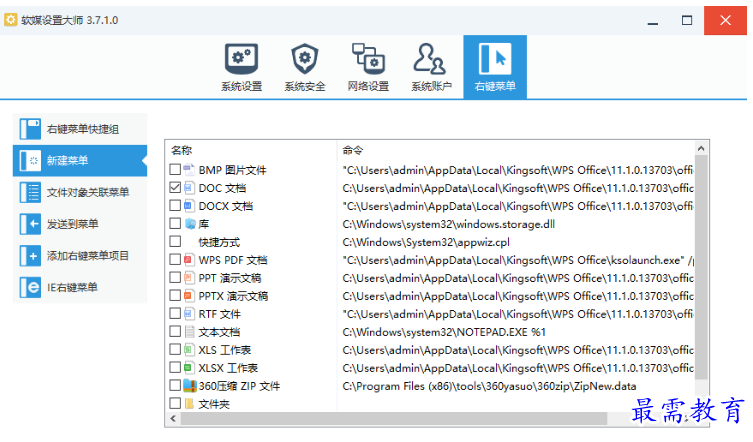Select the 右键菜单 top tab
753x442 pixels.
(x=495, y=67)
